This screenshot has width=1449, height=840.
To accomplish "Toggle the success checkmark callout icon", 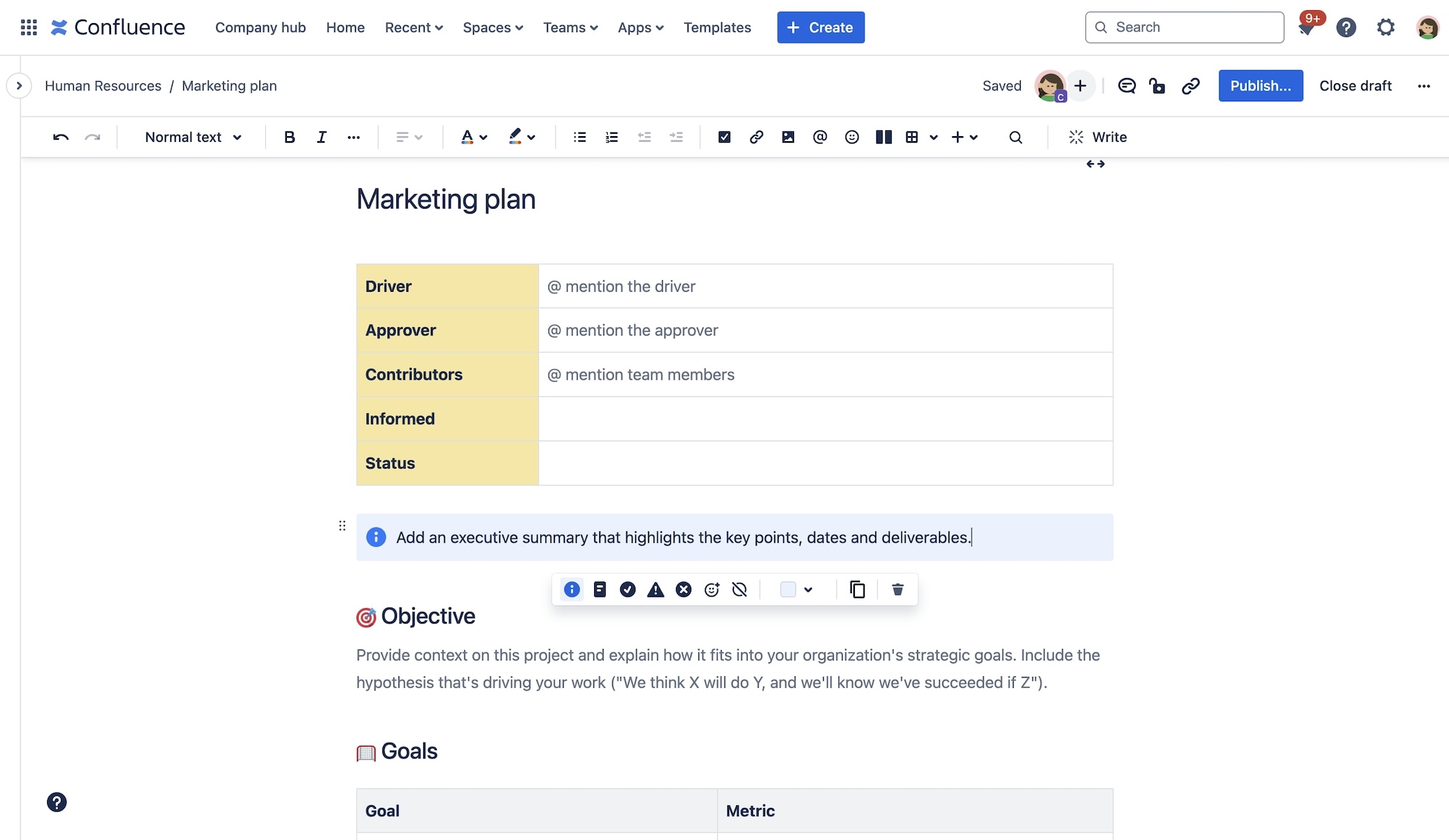I will point(627,589).
